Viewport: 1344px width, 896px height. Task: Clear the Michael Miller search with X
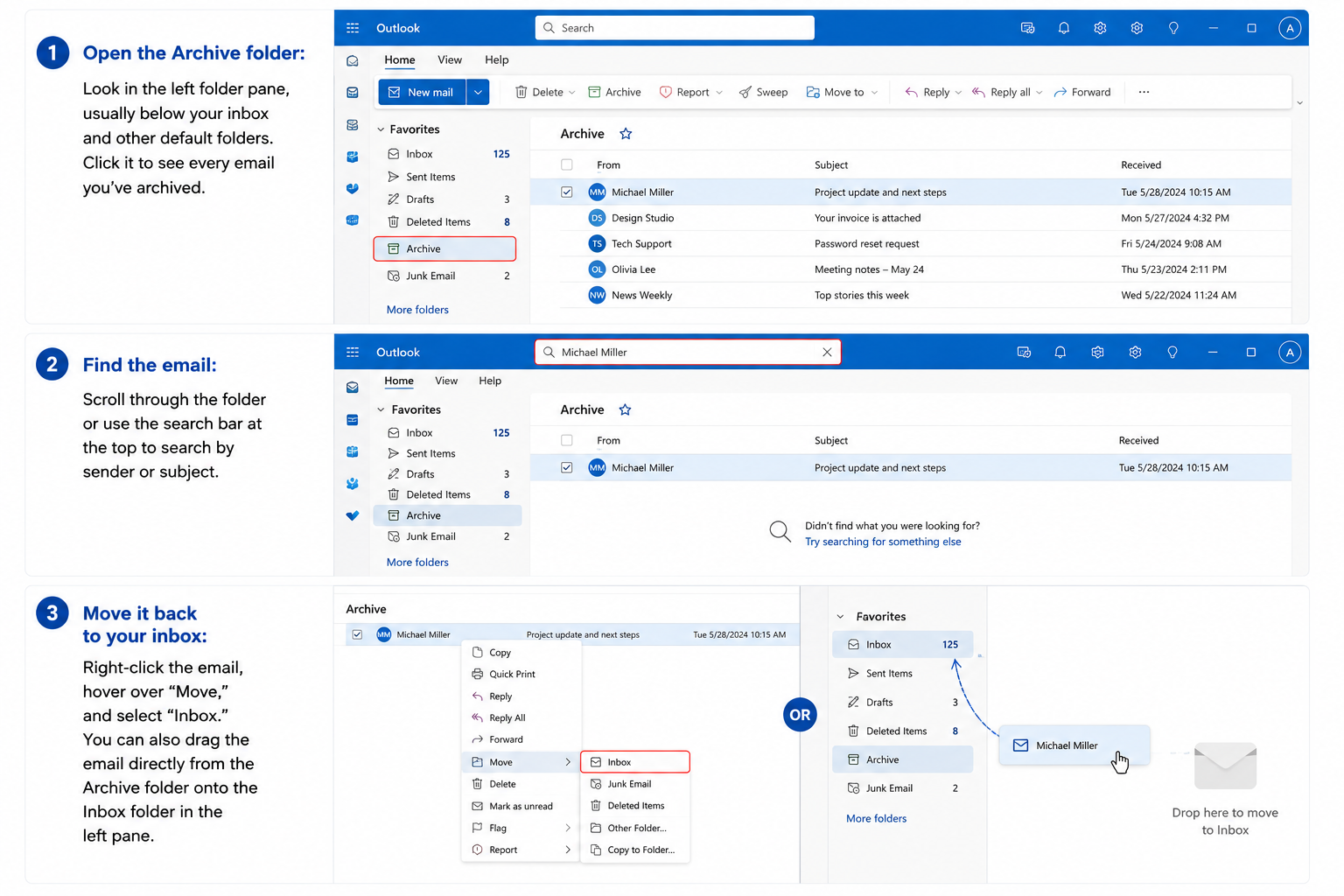[827, 352]
